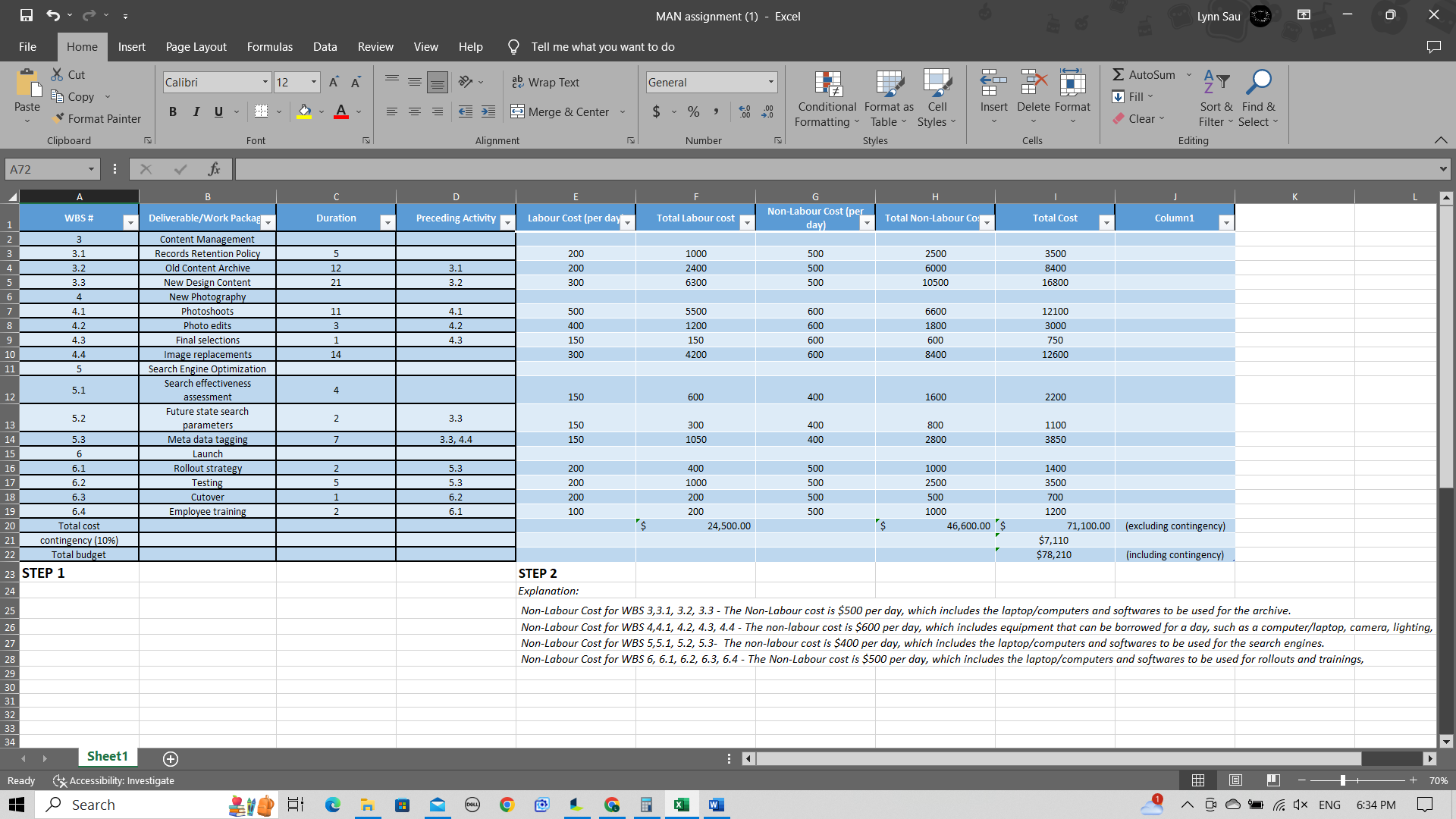Open Sort & Filter options
Image resolution: width=1456 pixels, height=819 pixels.
[x=1216, y=99]
